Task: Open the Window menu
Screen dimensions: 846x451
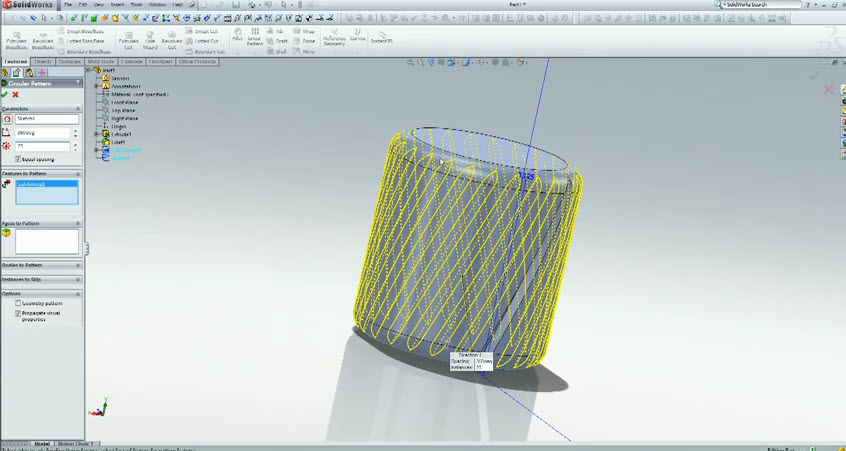Action: [158, 4]
